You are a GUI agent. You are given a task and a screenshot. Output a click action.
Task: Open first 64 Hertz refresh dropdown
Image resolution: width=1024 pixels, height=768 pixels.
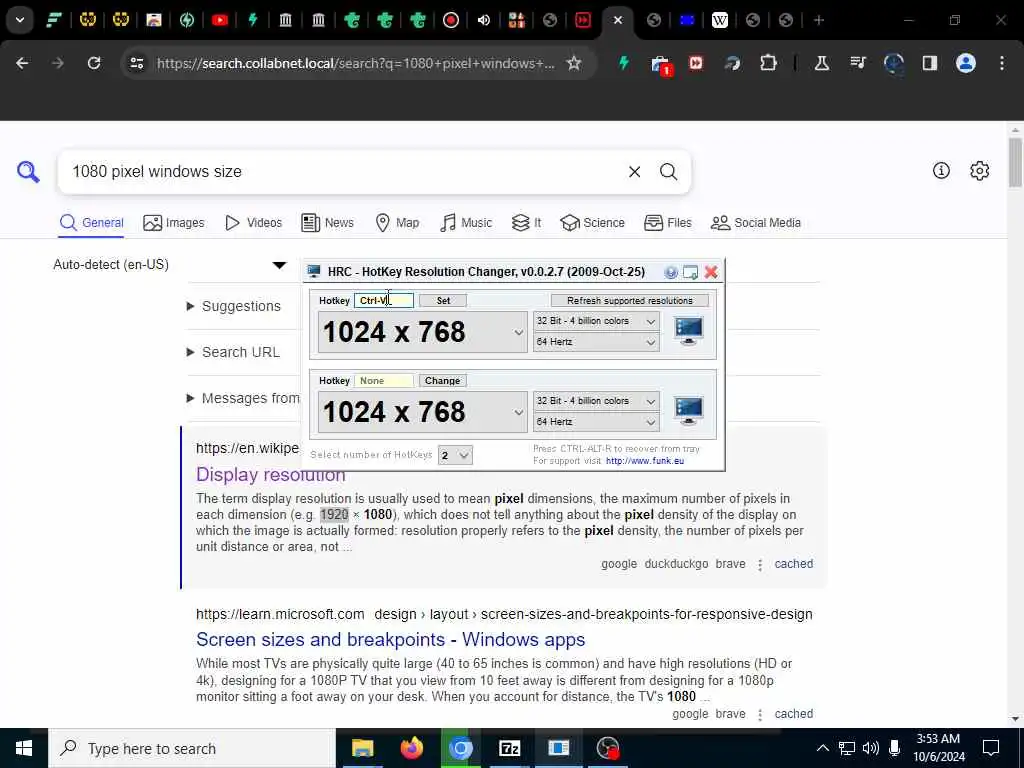(596, 342)
